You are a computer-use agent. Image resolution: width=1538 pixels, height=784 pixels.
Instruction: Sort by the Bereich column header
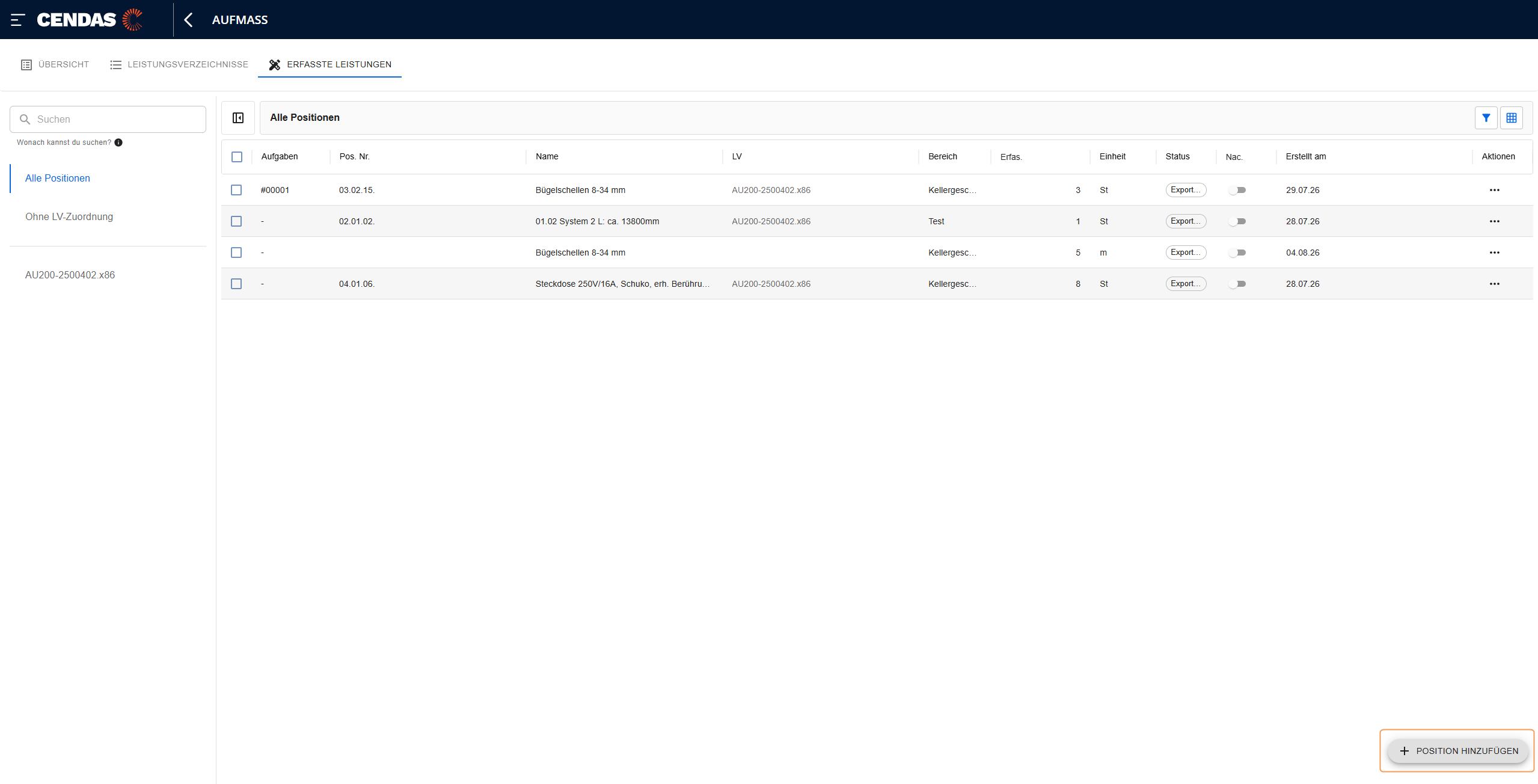pos(943,156)
